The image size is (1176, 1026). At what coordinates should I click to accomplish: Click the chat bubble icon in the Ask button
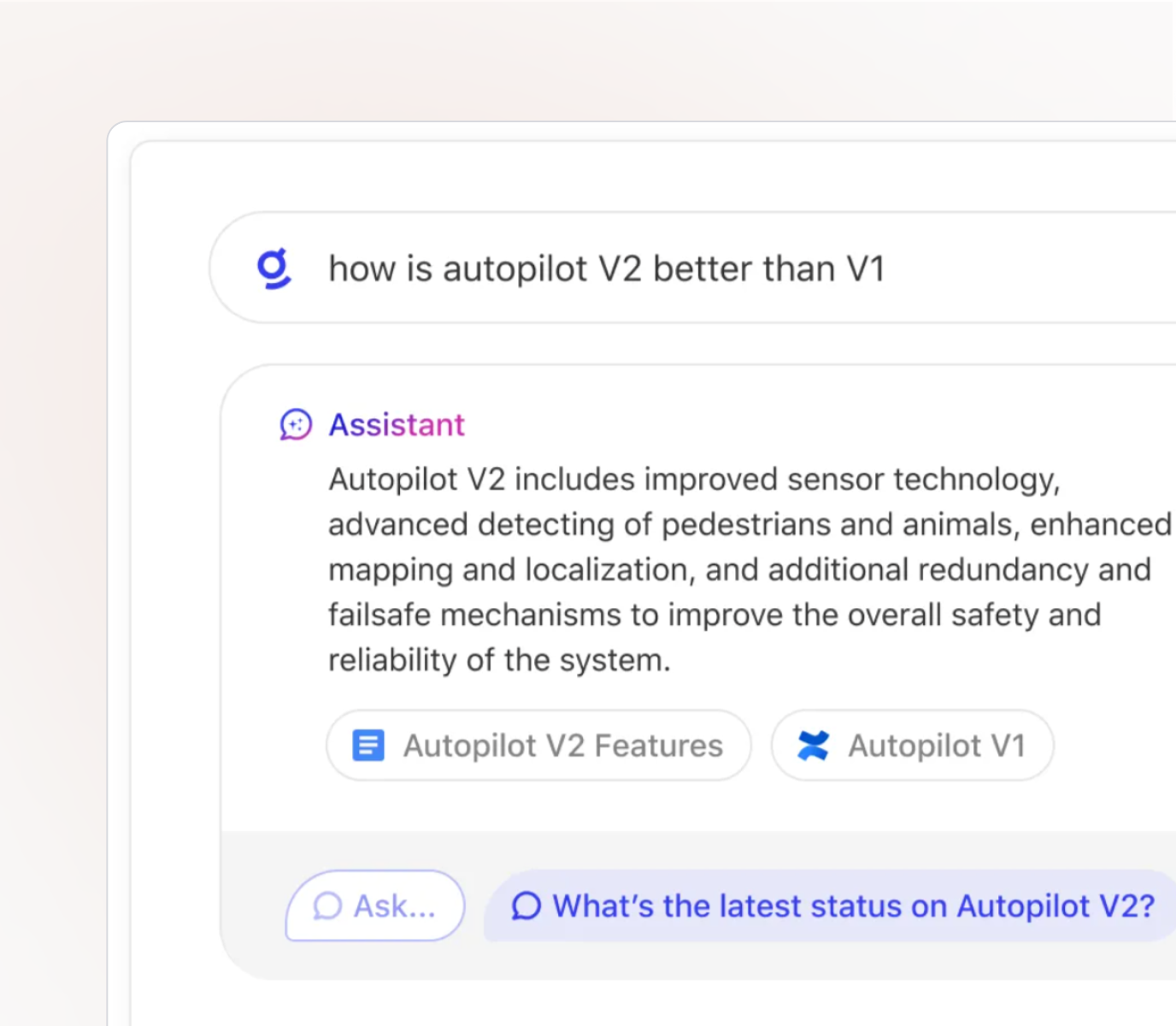[x=327, y=906]
